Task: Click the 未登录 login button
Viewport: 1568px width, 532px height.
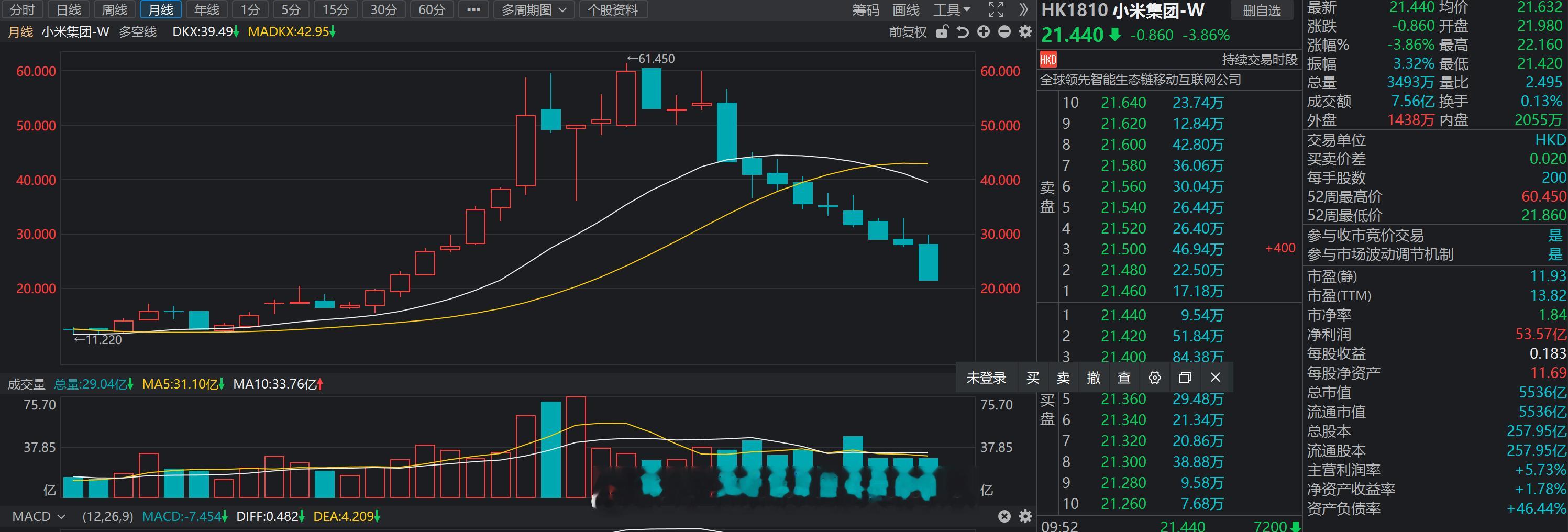Action: (x=986, y=378)
